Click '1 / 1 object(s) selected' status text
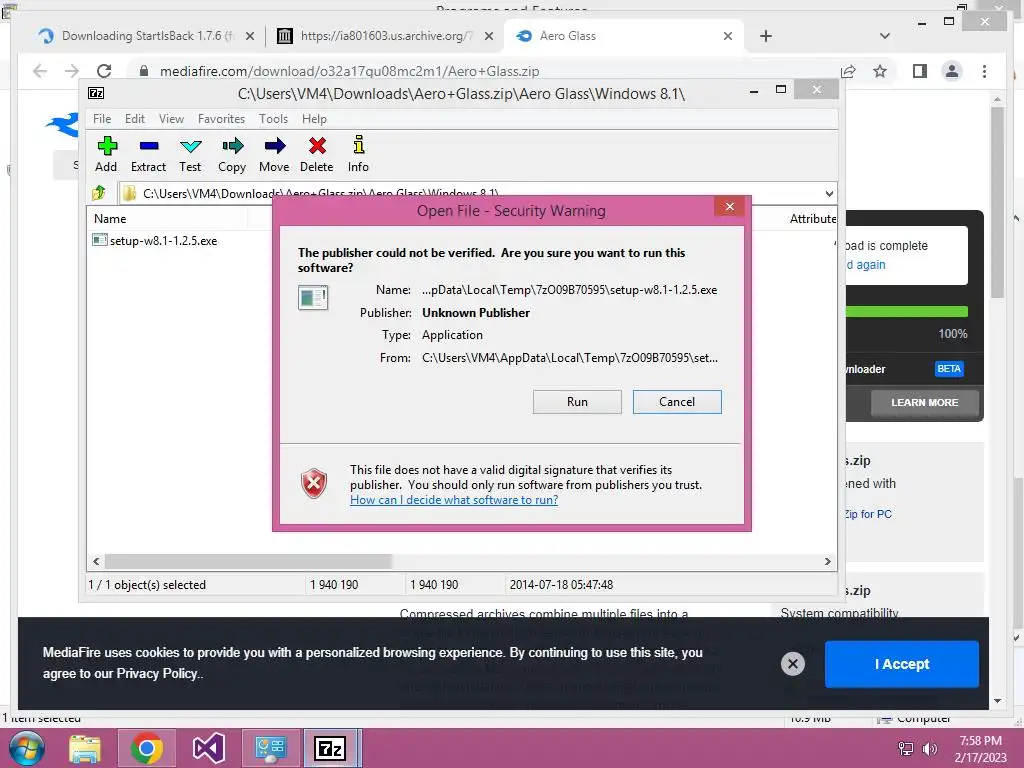1024x768 pixels. click(x=148, y=585)
